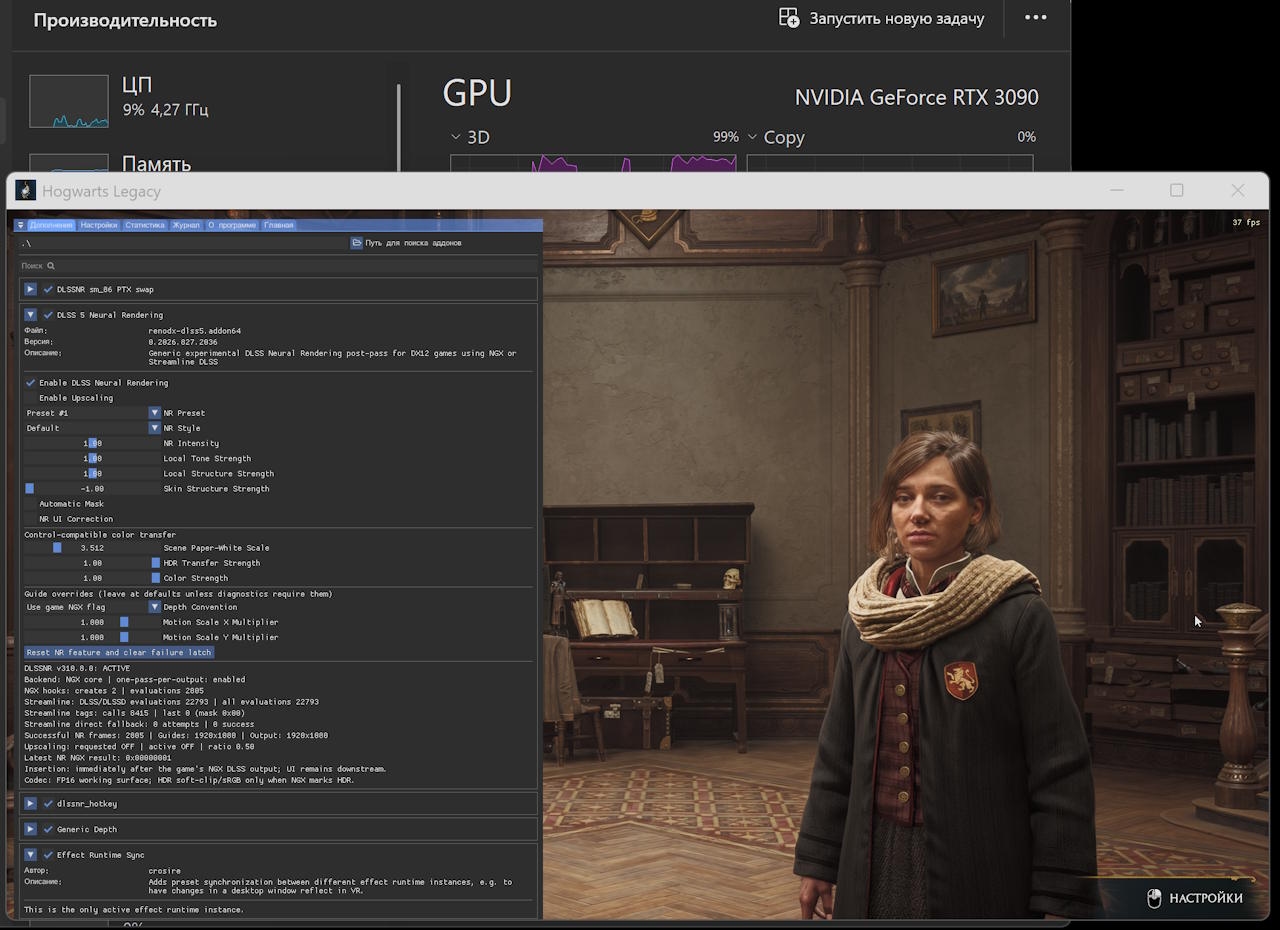The height and width of the screenshot is (930, 1280).
Task: Switch to the Дополнения tab
Action: (x=51, y=225)
